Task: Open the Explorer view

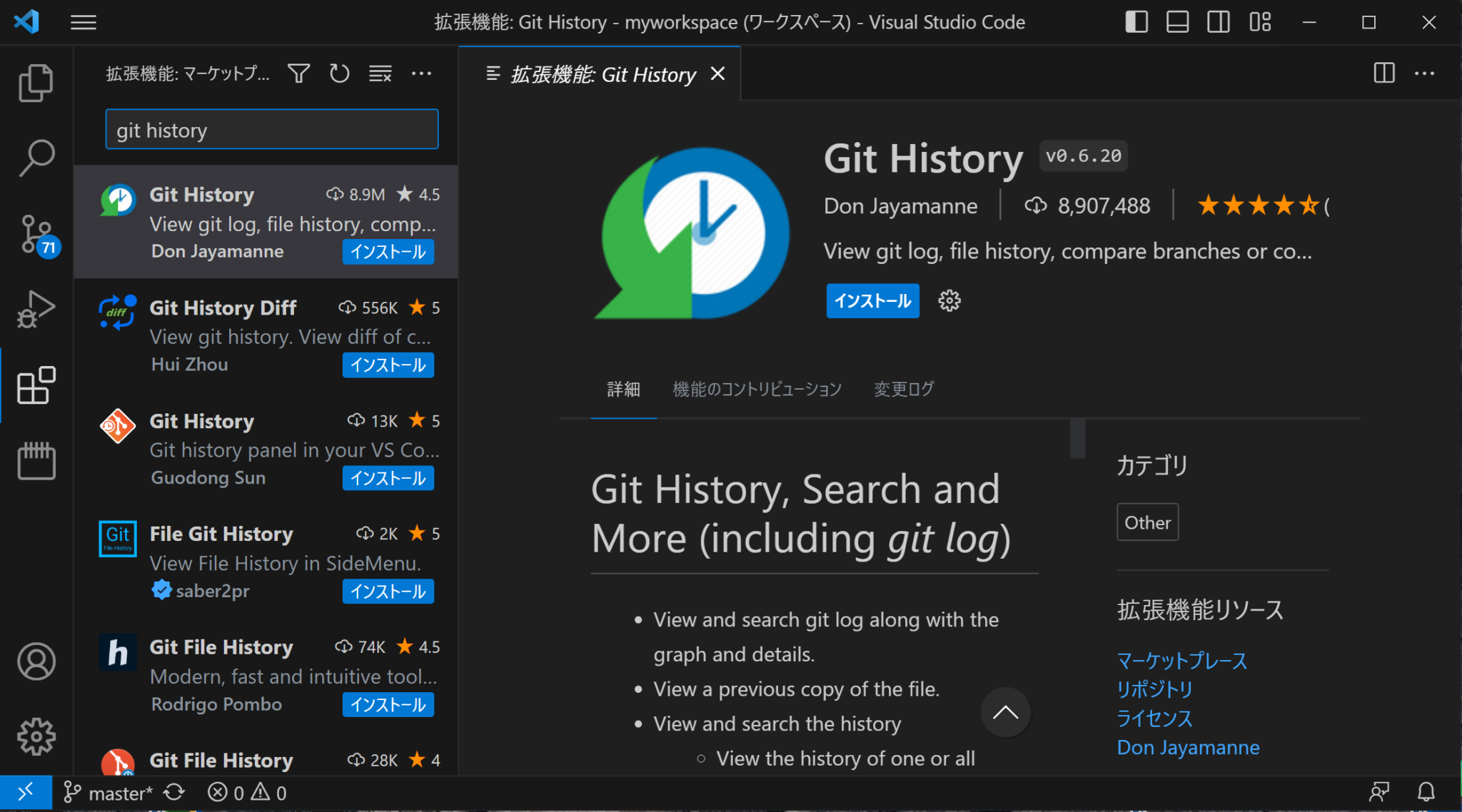Action: point(35,82)
